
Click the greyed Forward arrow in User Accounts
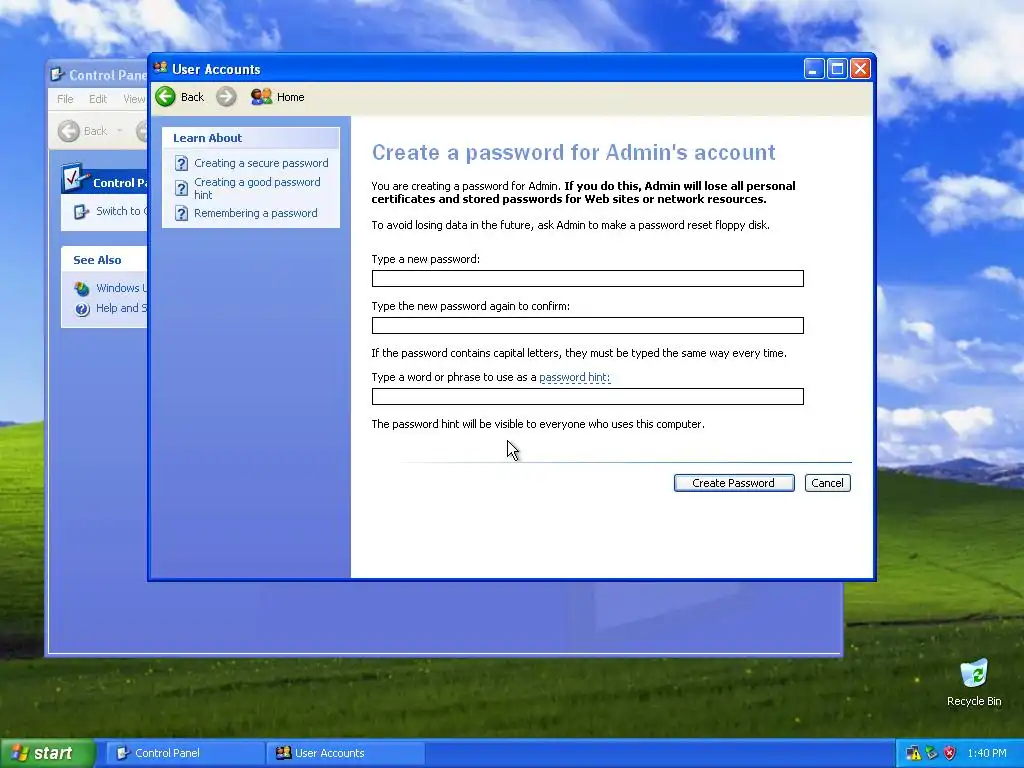[226, 97]
